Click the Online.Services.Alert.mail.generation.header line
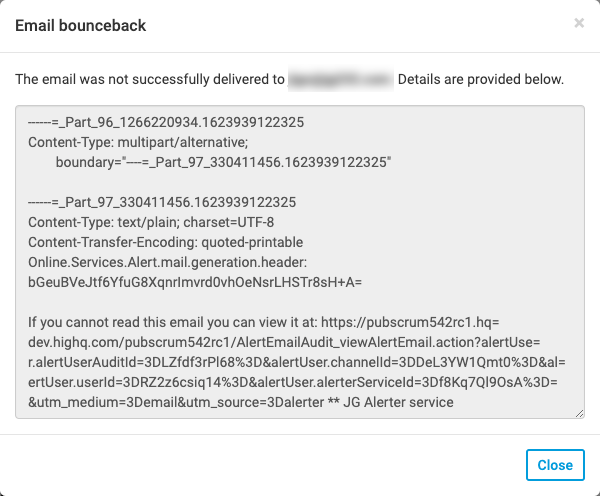The height and width of the screenshot is (496, 600). pyautogui.click(x=168, y=262)
